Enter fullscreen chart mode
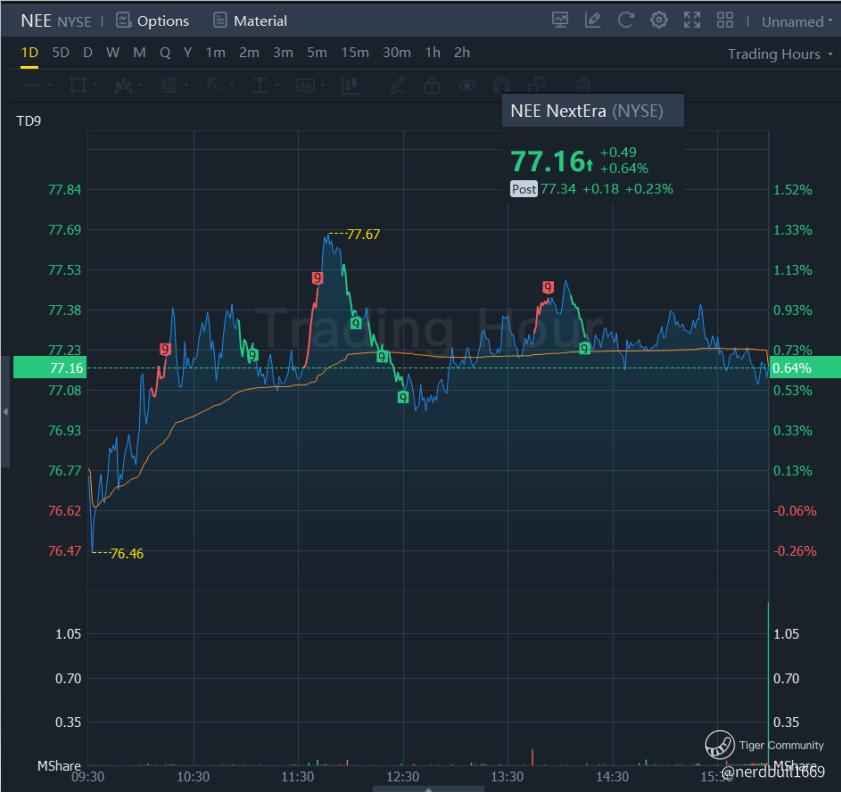The height and width of the screenshot is (792, 841). coord(692,20)
